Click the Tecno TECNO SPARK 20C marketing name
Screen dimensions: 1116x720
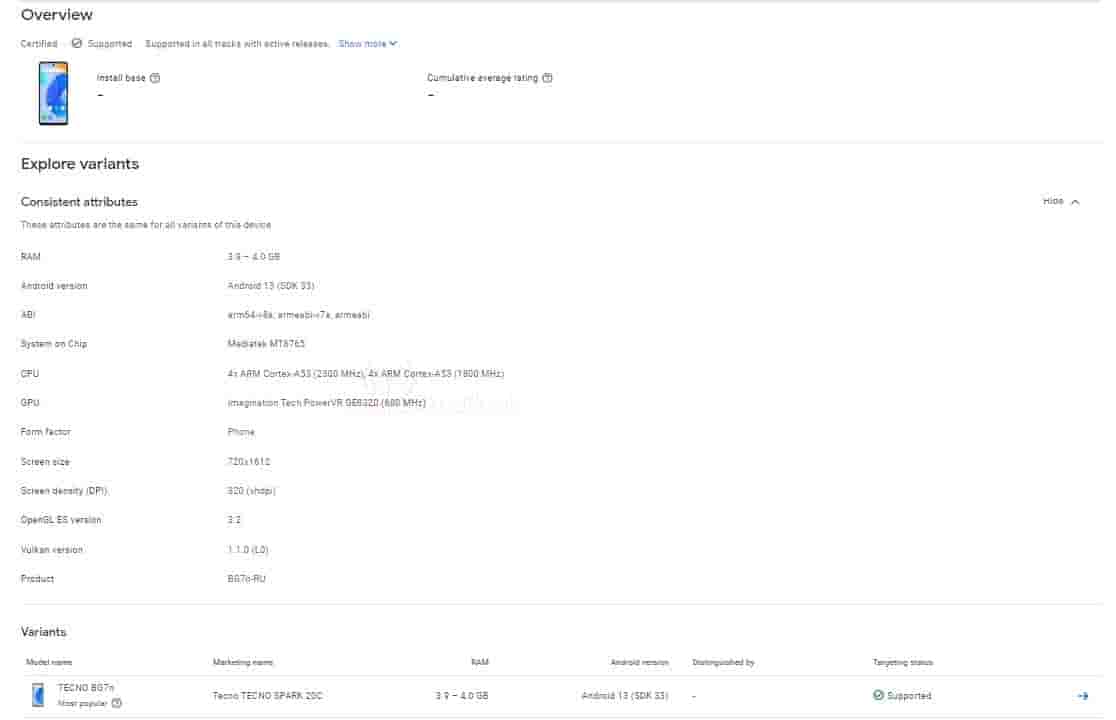267,695
